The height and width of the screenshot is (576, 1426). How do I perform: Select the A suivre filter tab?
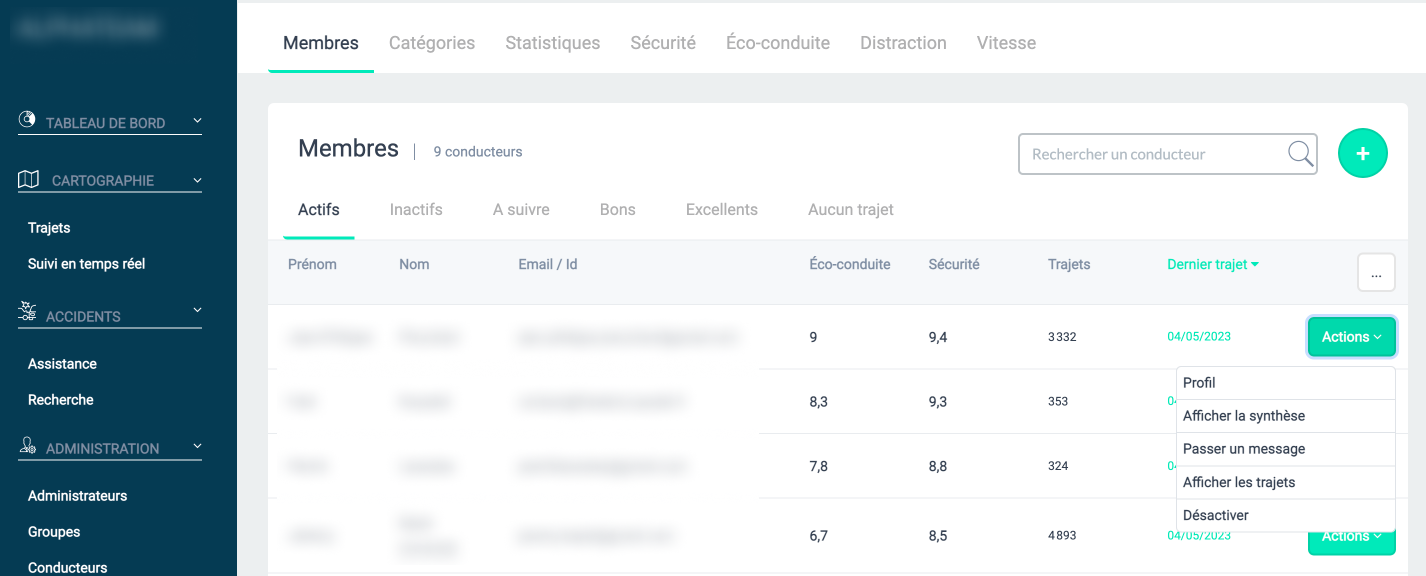coord(521,210)
